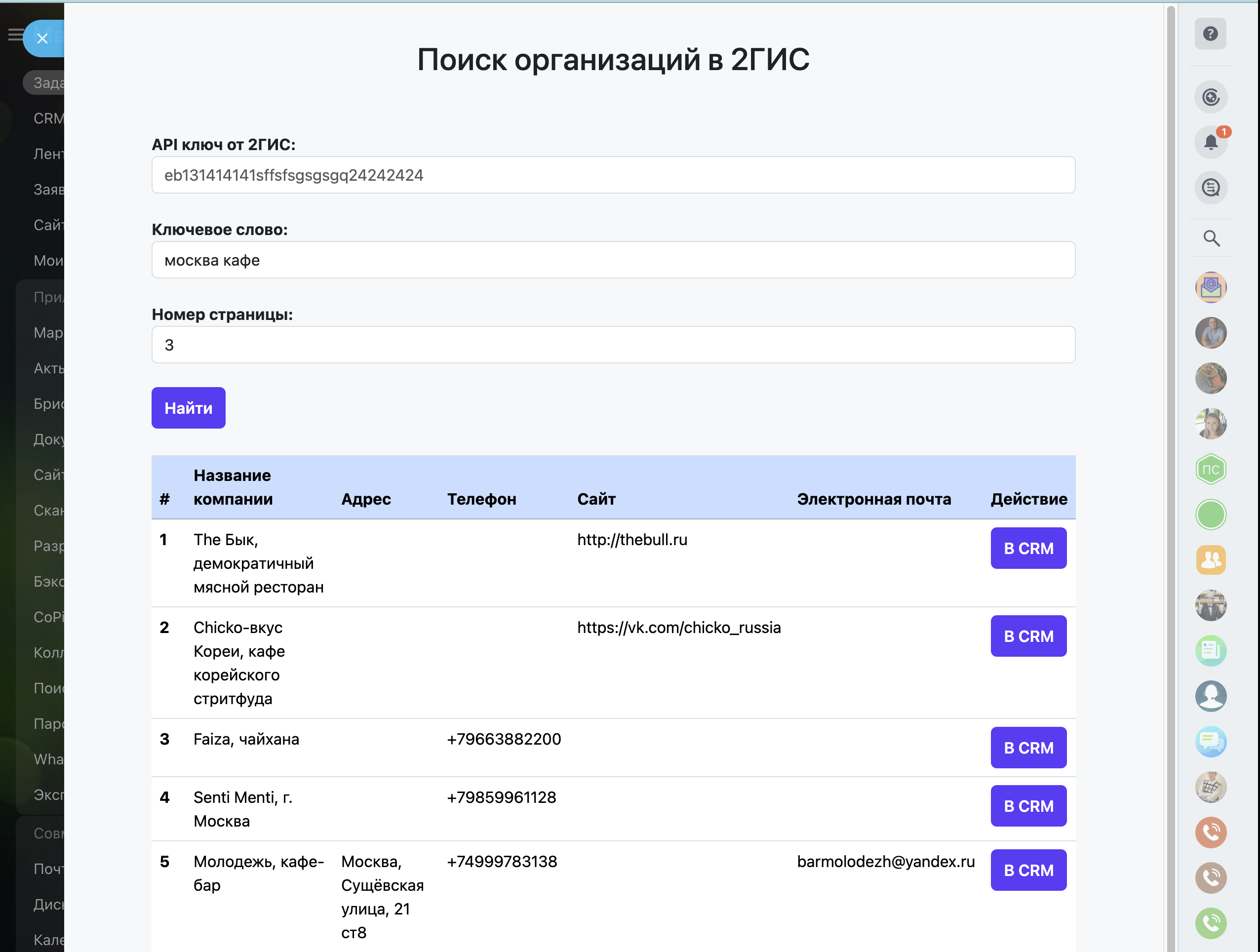Close the slider with X button
Viewport: 1260px width, 952px height.
pyautogui.click(x=42, y=38)
